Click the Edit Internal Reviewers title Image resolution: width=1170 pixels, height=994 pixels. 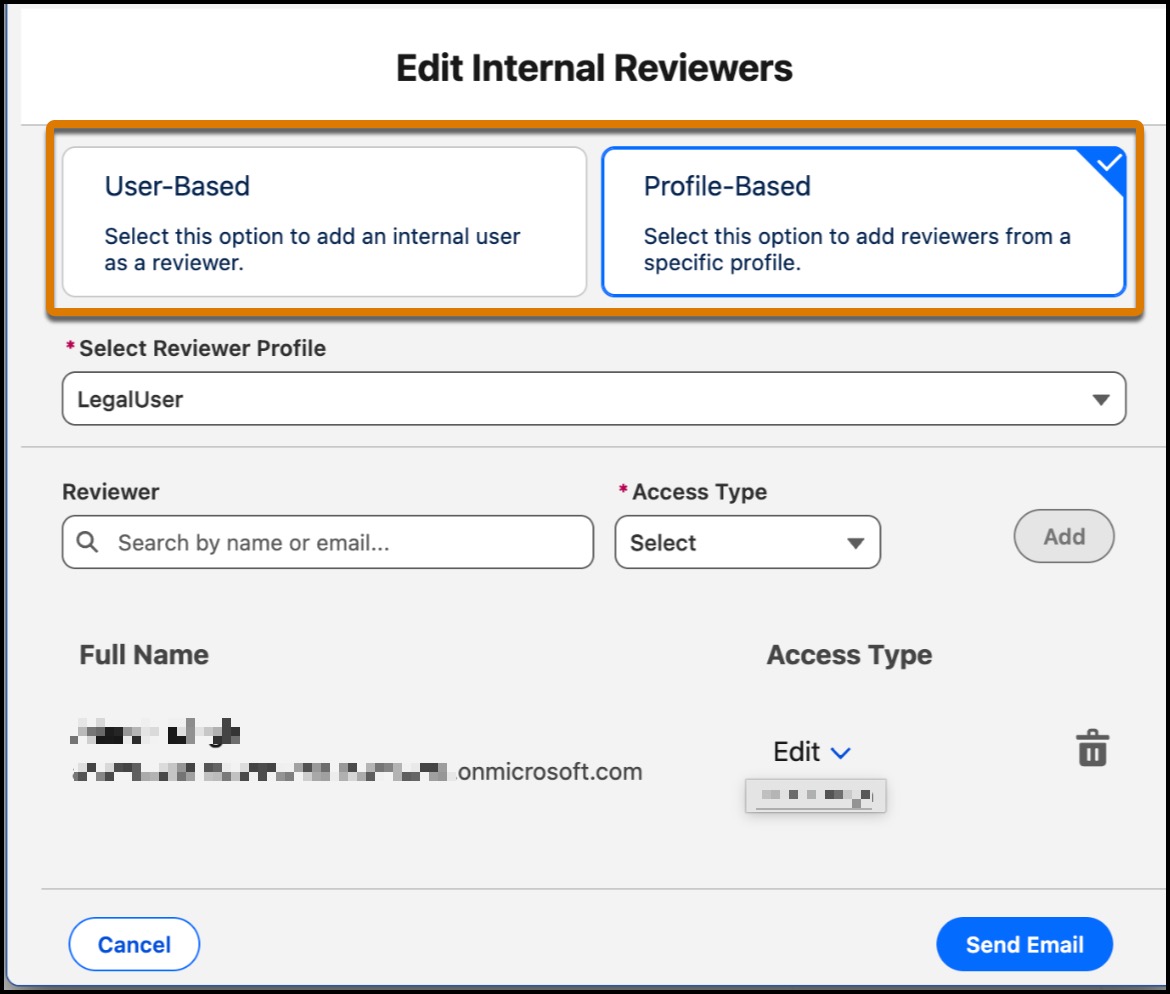click(594, 68)
